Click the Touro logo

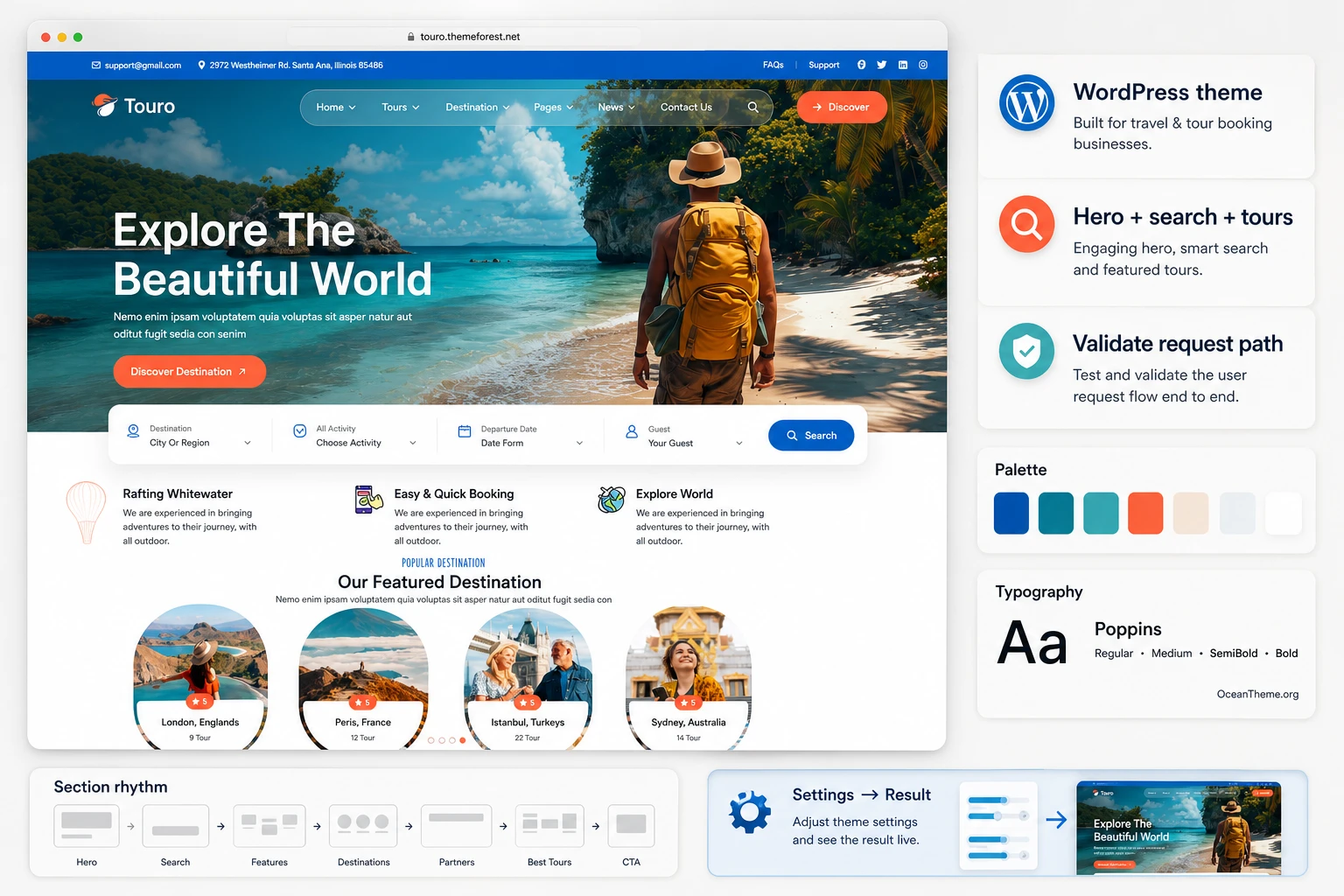[134, 106]
